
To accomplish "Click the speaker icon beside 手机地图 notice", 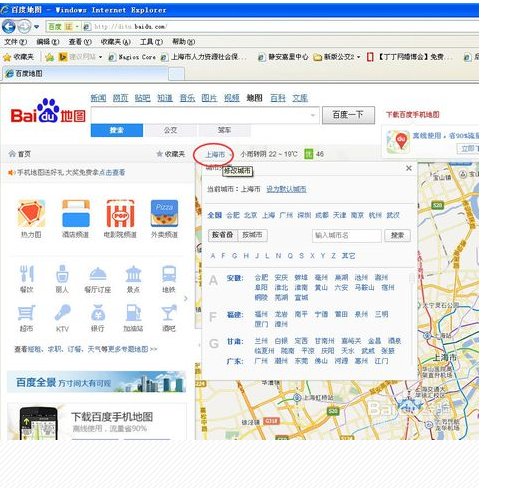I will coord(11,172).
